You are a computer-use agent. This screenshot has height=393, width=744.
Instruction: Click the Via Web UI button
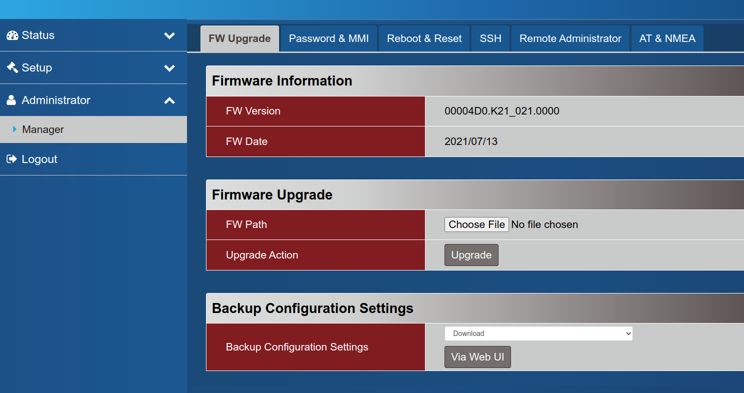click(477, 357)
